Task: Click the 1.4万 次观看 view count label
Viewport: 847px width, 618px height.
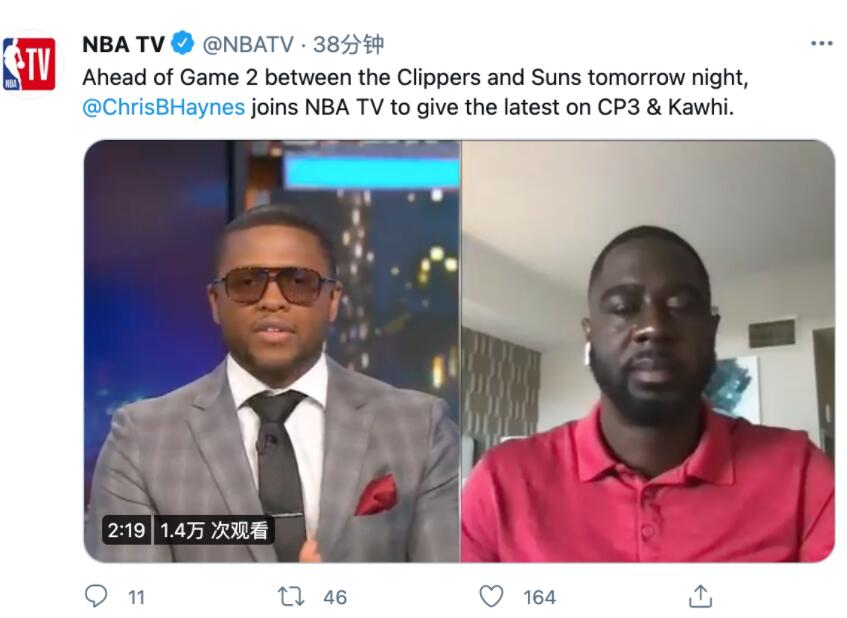Action: (x=214, y=530)
